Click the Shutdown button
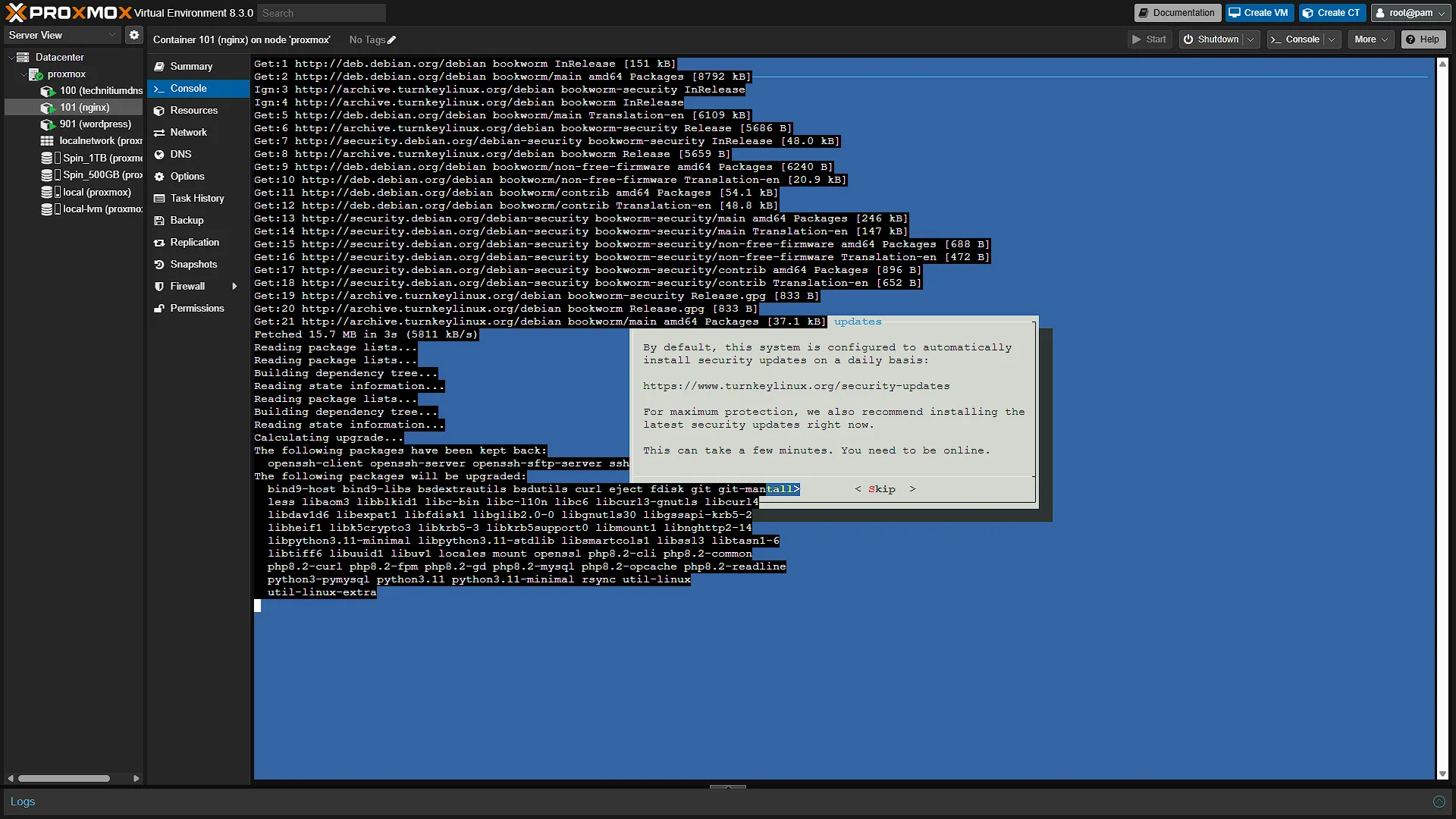The width and height of the screenshot is (1456, 819). (1211, 39)
